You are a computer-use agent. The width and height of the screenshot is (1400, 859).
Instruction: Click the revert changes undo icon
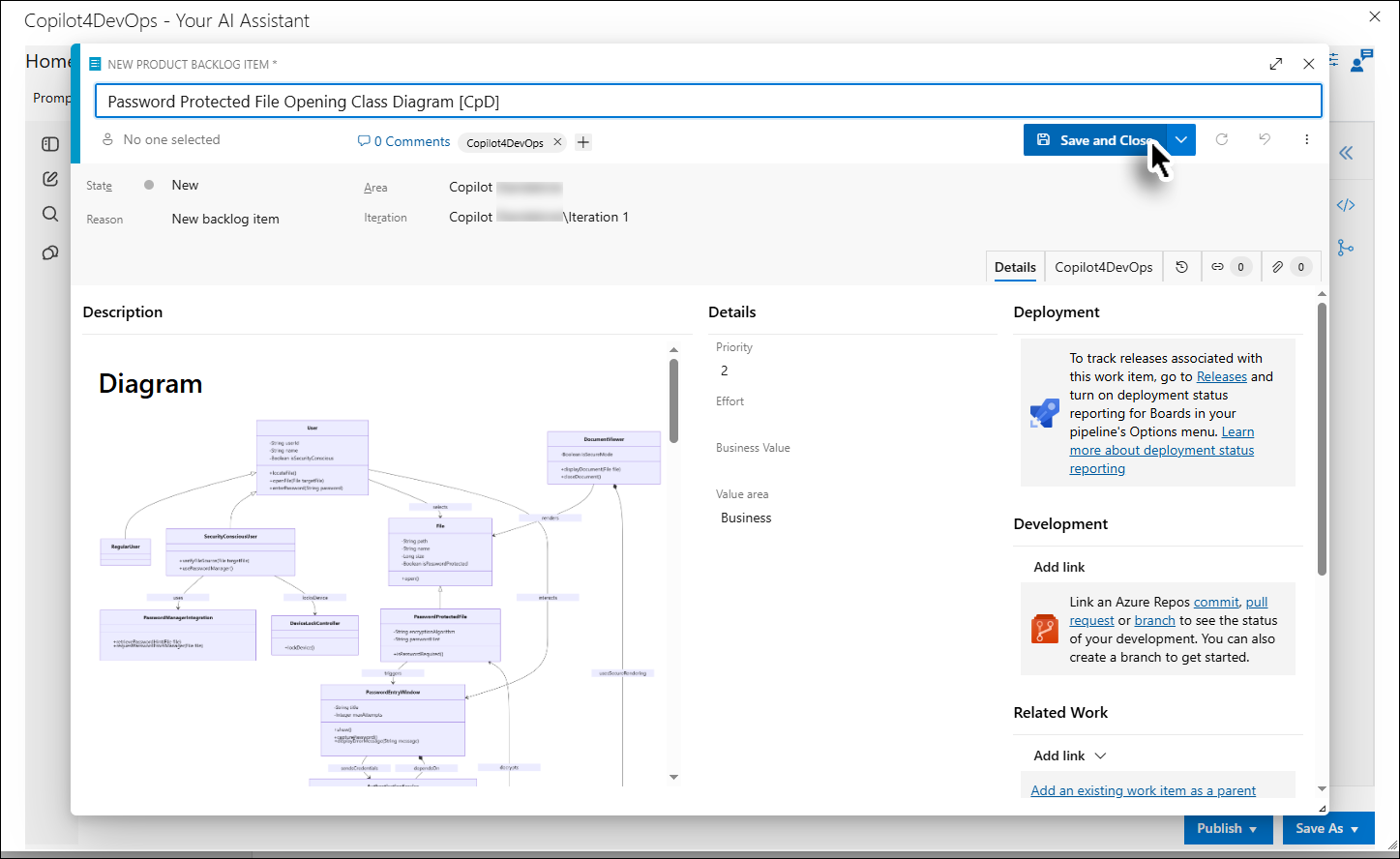(x=1265, y=139)
